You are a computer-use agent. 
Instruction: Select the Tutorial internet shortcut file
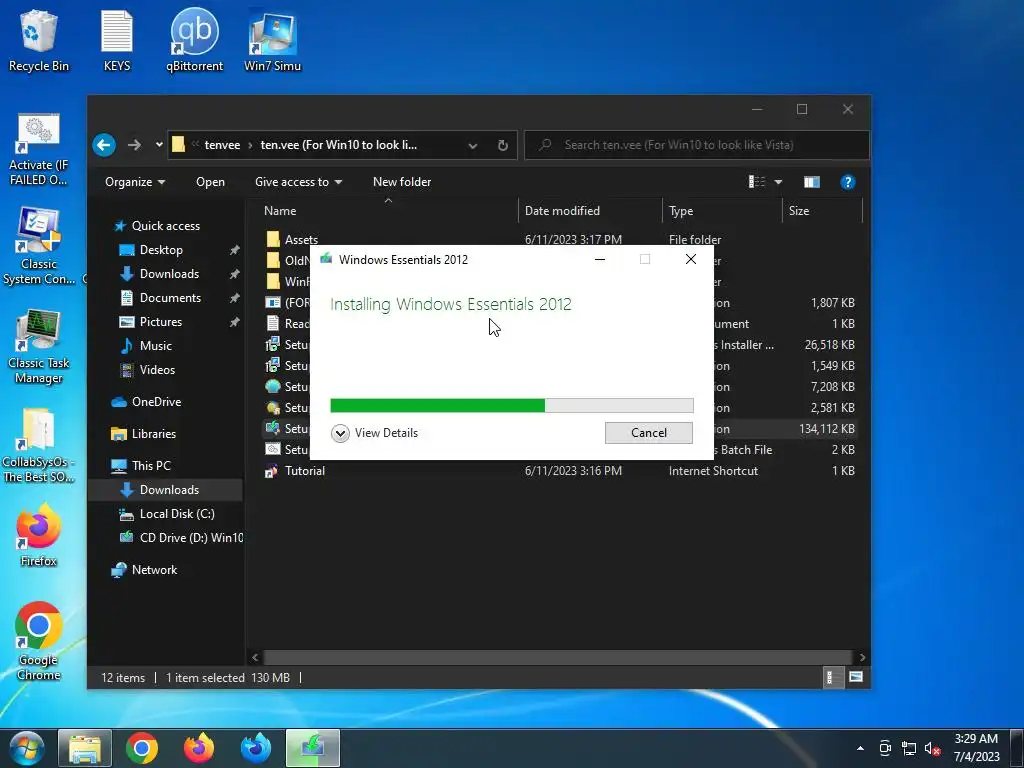561,471
